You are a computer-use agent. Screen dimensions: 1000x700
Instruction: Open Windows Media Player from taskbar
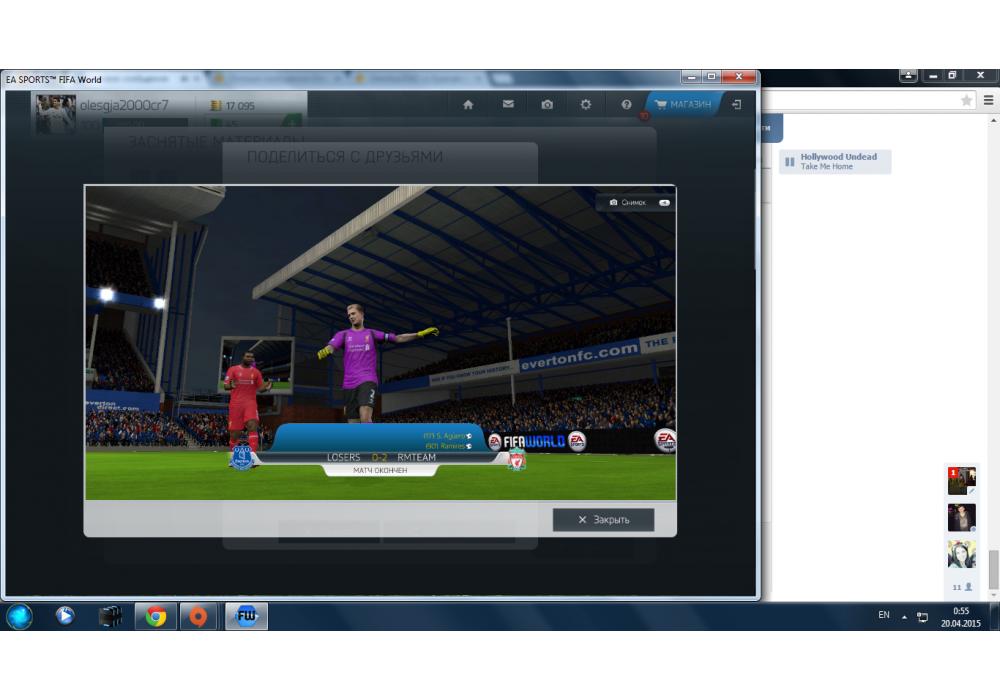point(65,616)
